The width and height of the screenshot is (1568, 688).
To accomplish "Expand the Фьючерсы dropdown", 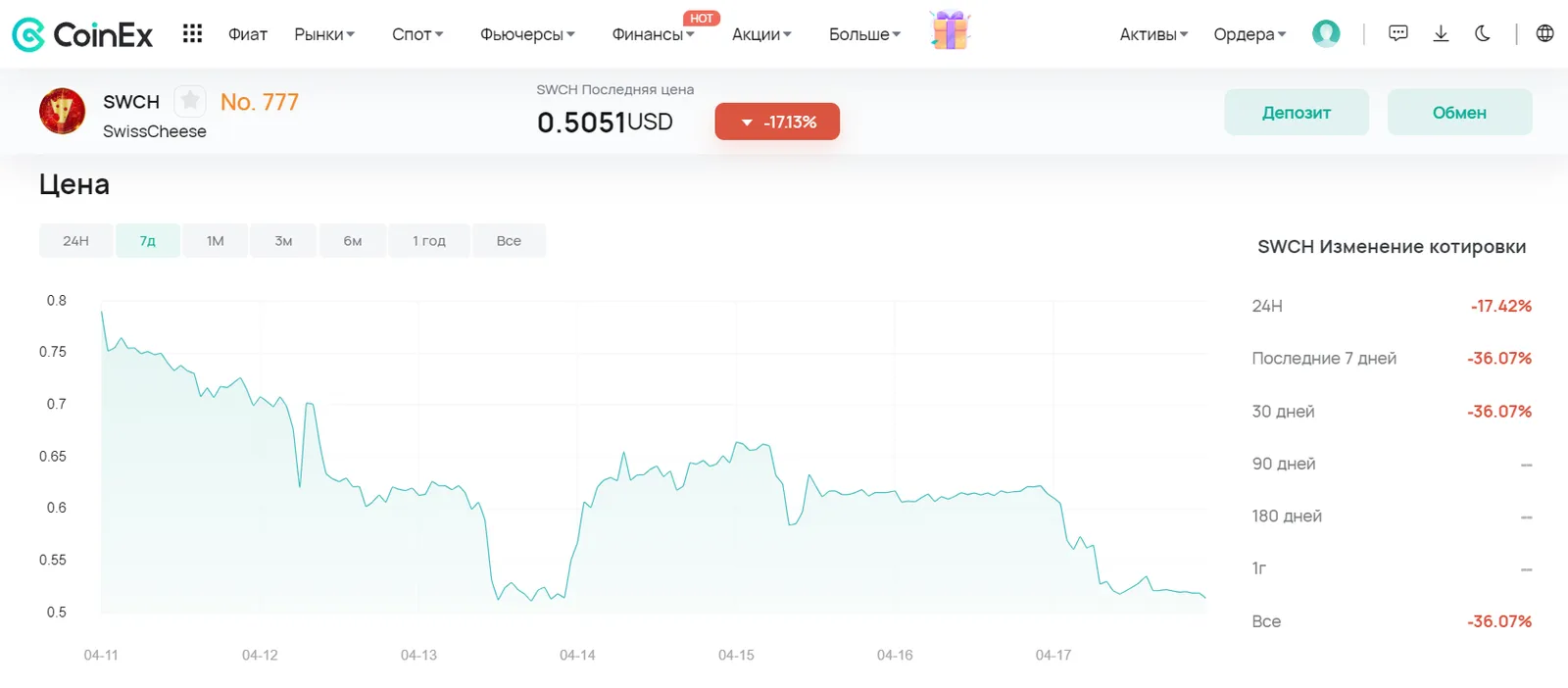I will [527, 34].
